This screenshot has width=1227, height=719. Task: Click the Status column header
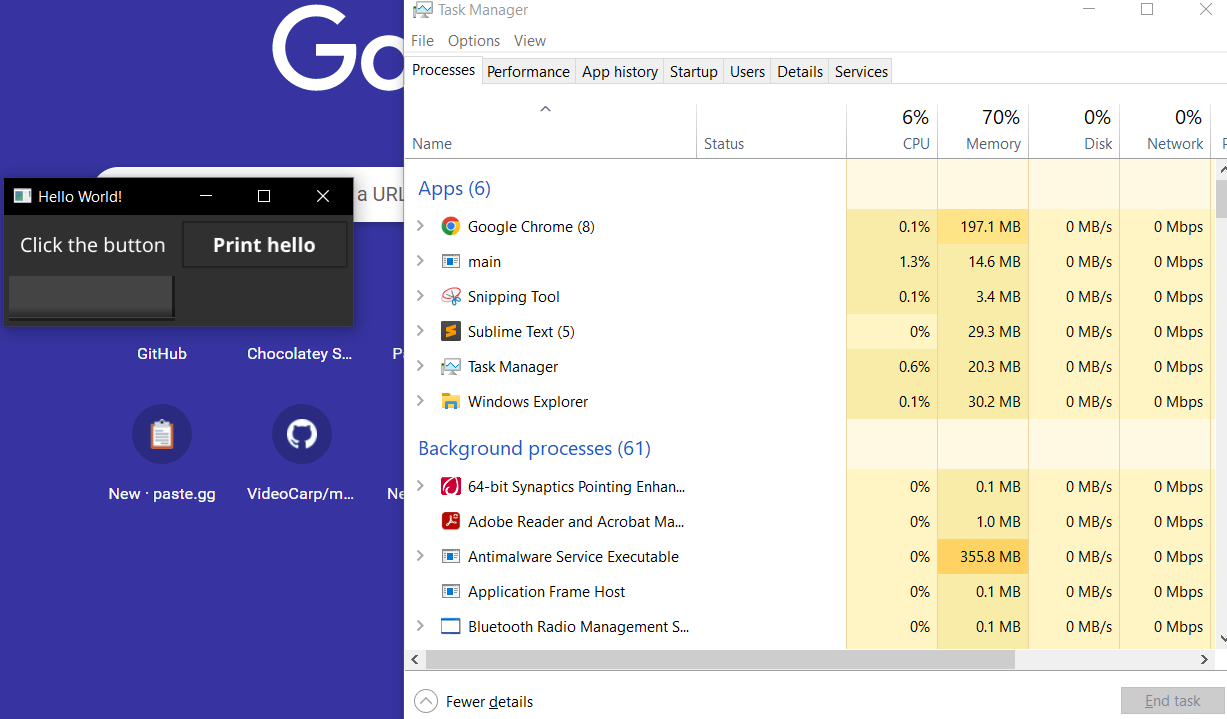click(771, 131)
